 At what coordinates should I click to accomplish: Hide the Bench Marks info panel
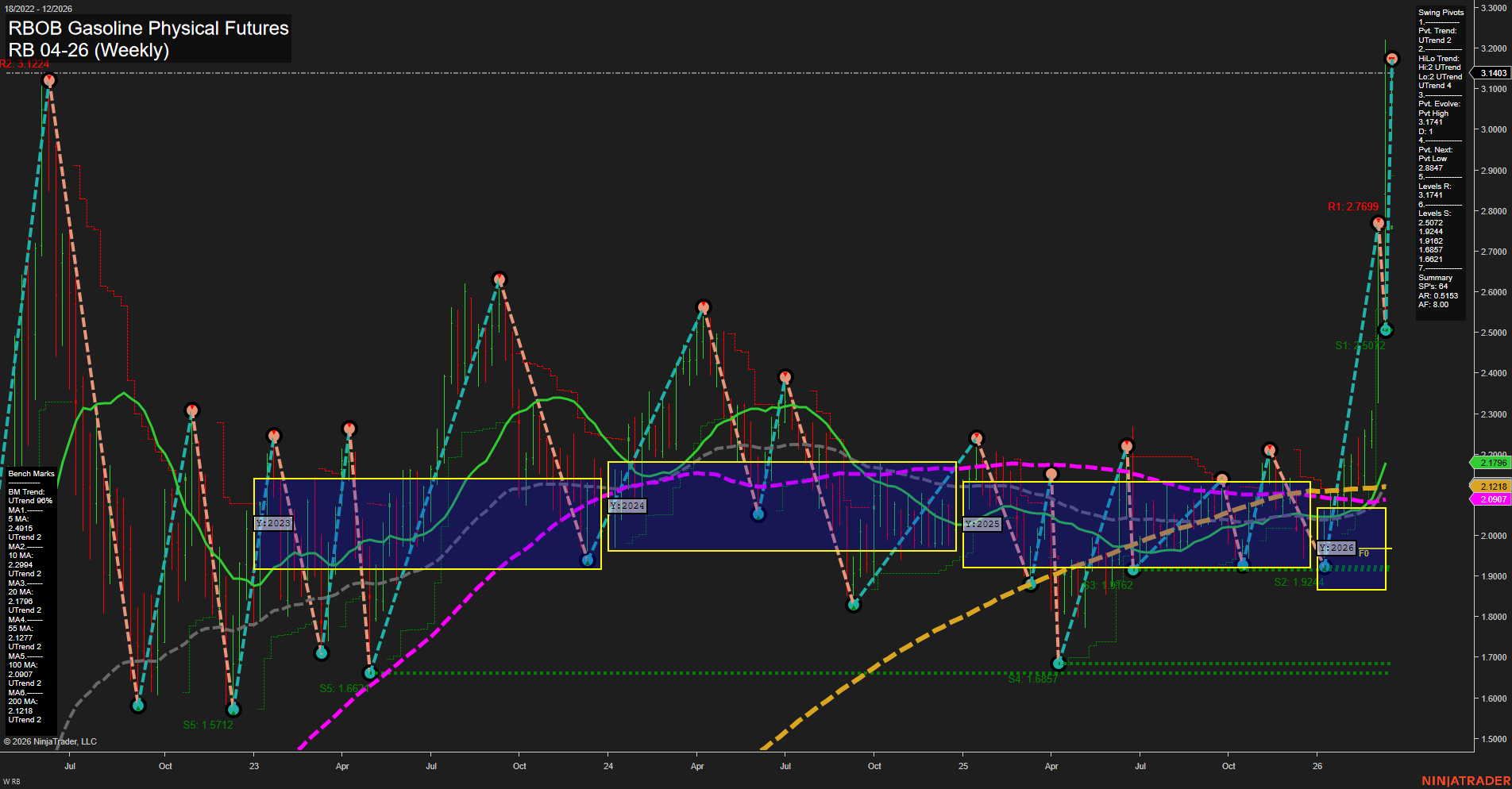(30, 473)
